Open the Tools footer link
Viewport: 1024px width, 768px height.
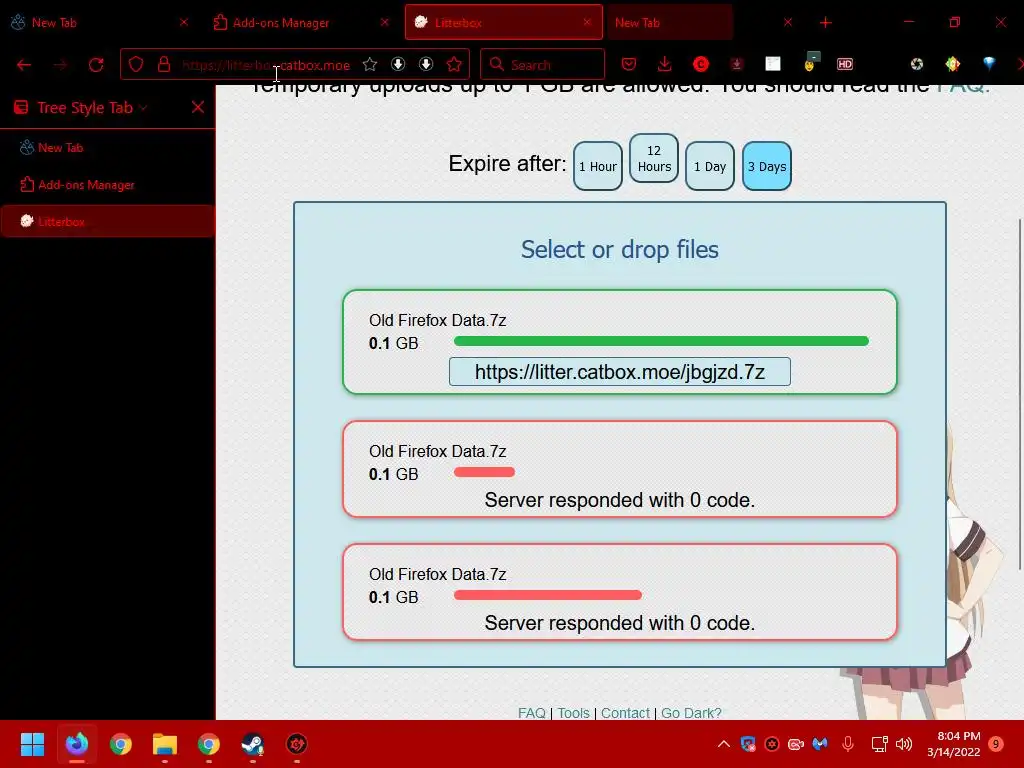tap(573, 712)
